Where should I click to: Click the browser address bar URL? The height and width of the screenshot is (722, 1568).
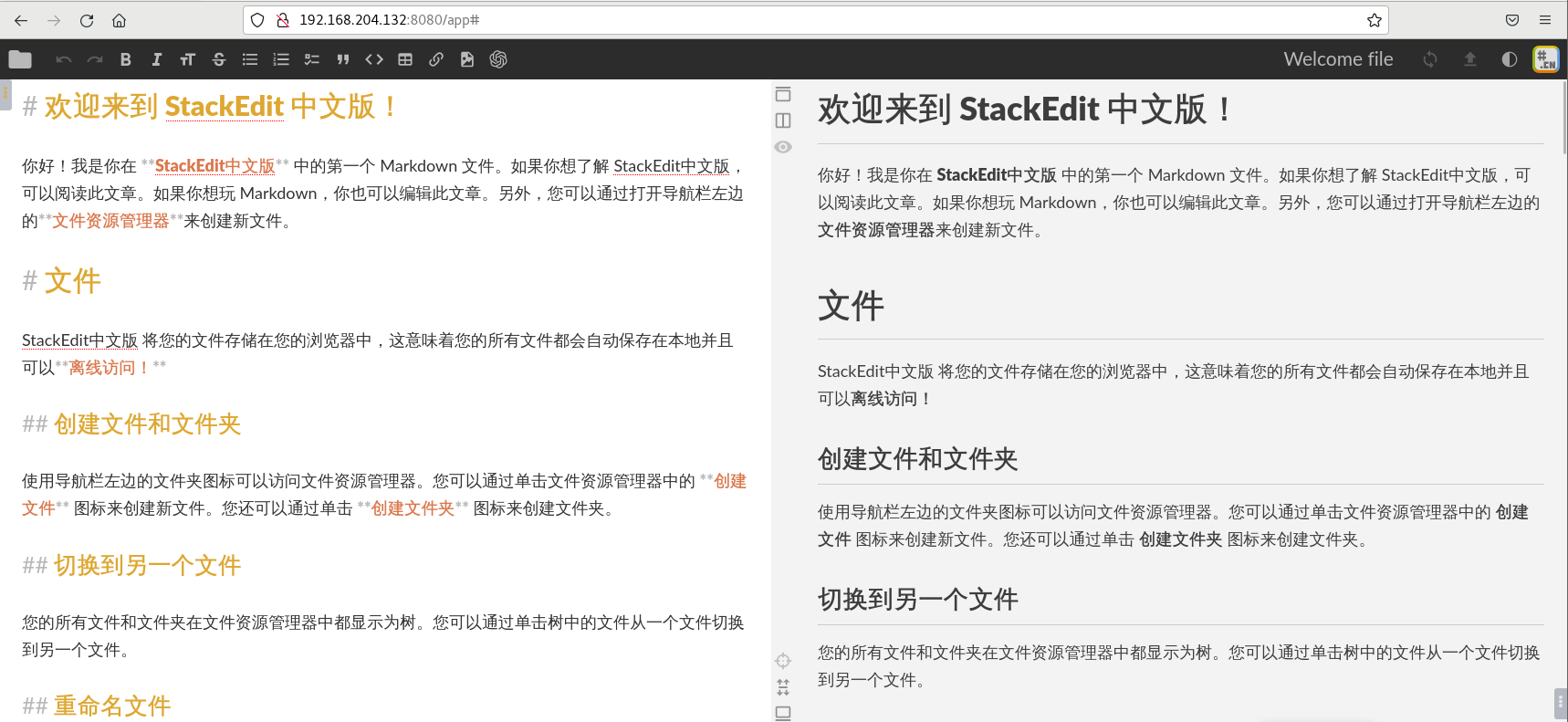click(390, 20)
